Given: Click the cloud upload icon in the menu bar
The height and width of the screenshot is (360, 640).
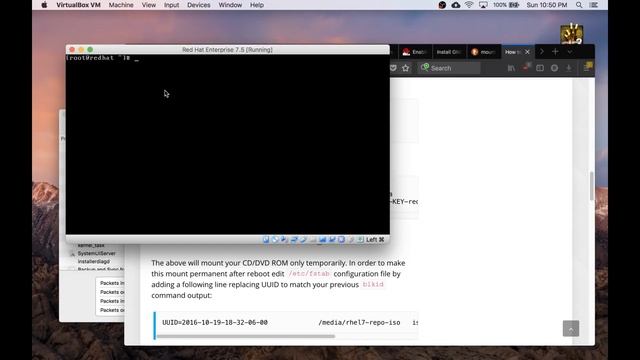Looking at the screenshot, I should click(x=456, y=5).
